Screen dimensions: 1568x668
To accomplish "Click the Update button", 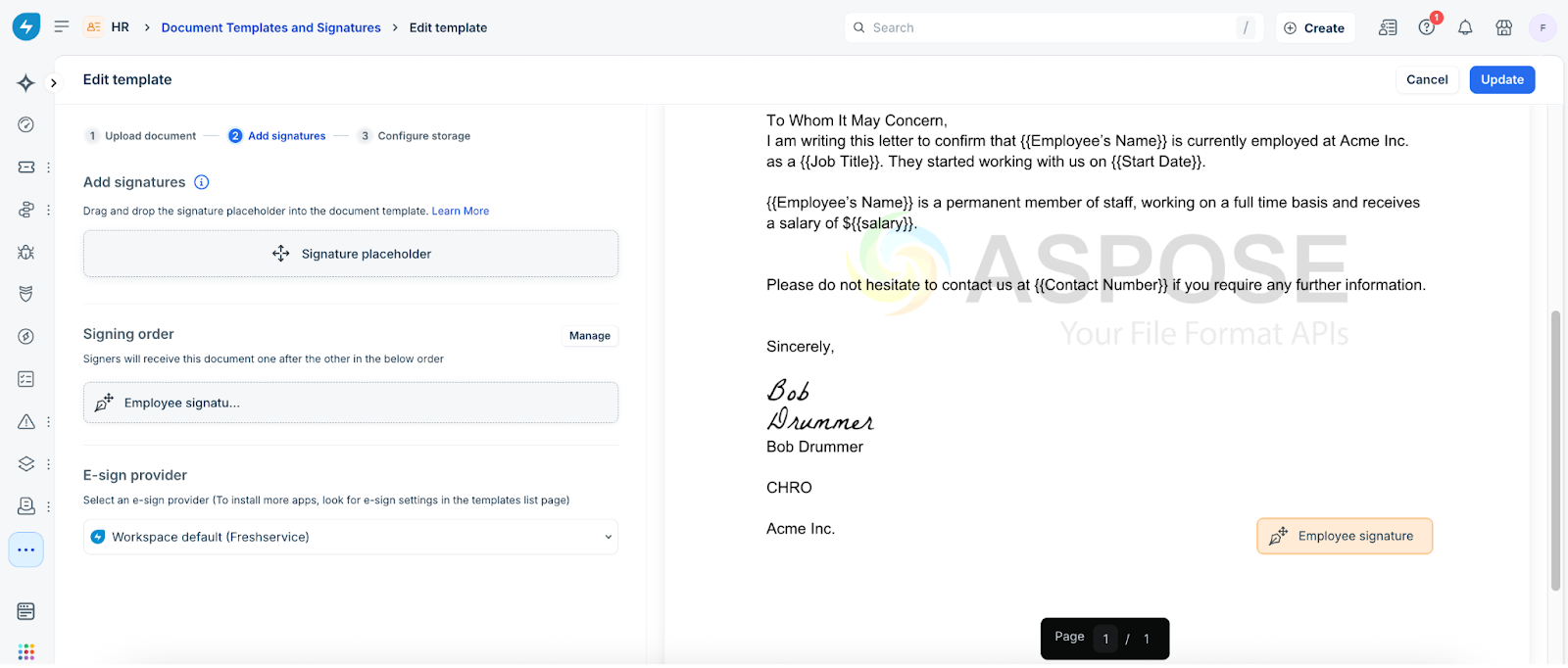I will tap(1502, 79).
